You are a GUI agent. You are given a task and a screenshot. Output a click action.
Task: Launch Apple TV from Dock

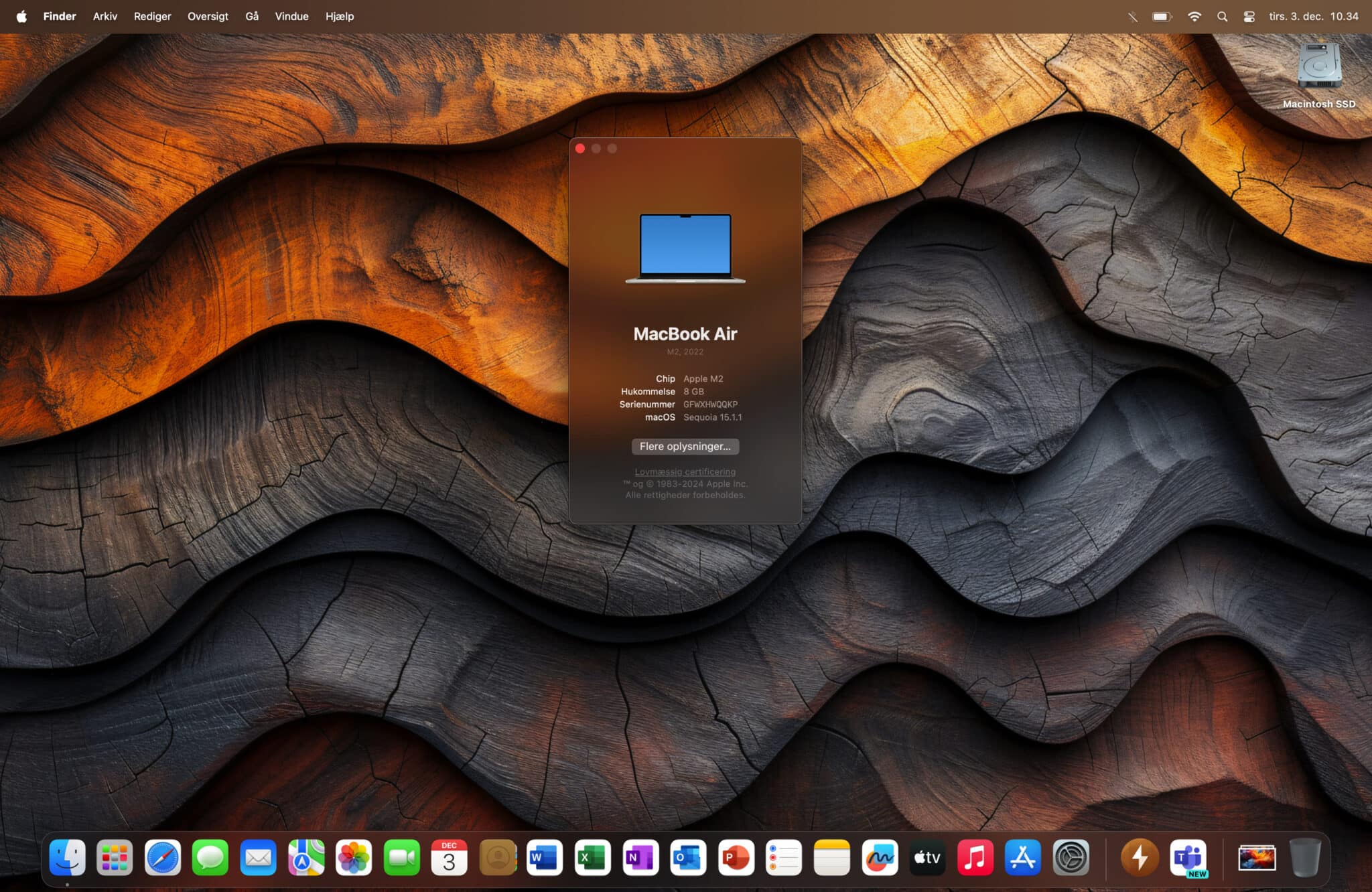(x=927, y=857)
